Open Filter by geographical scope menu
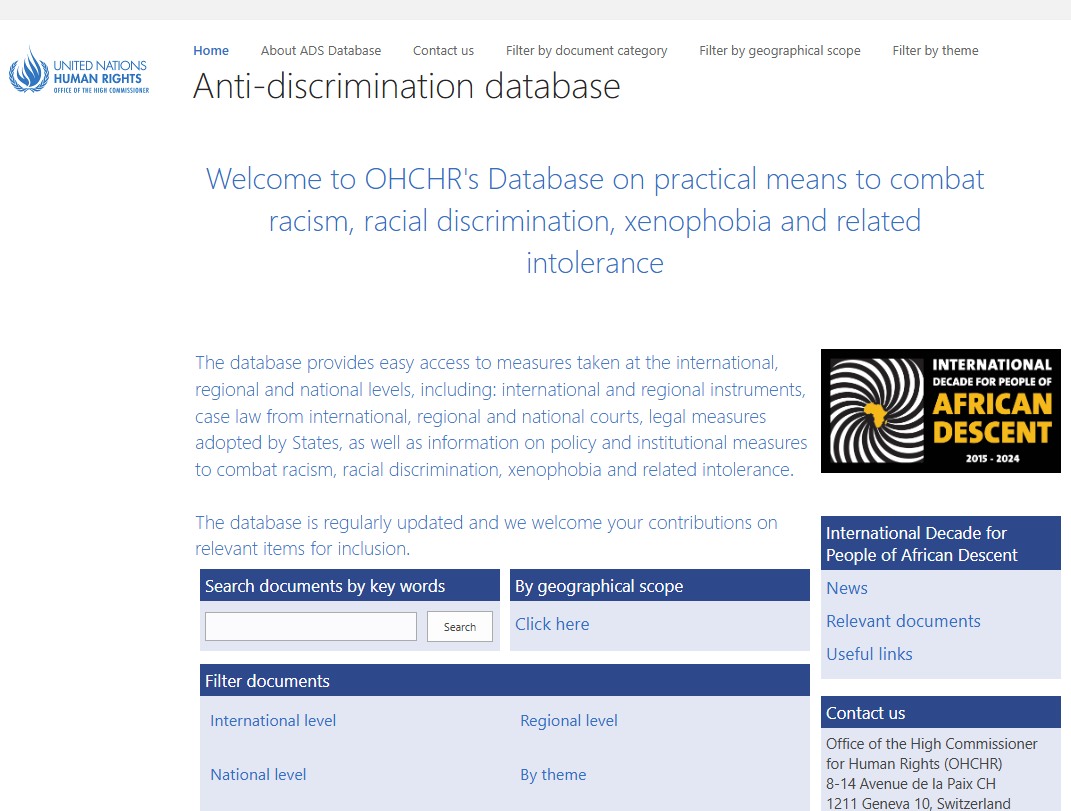This screenshot has height=811, width=1071. (779, 51)
